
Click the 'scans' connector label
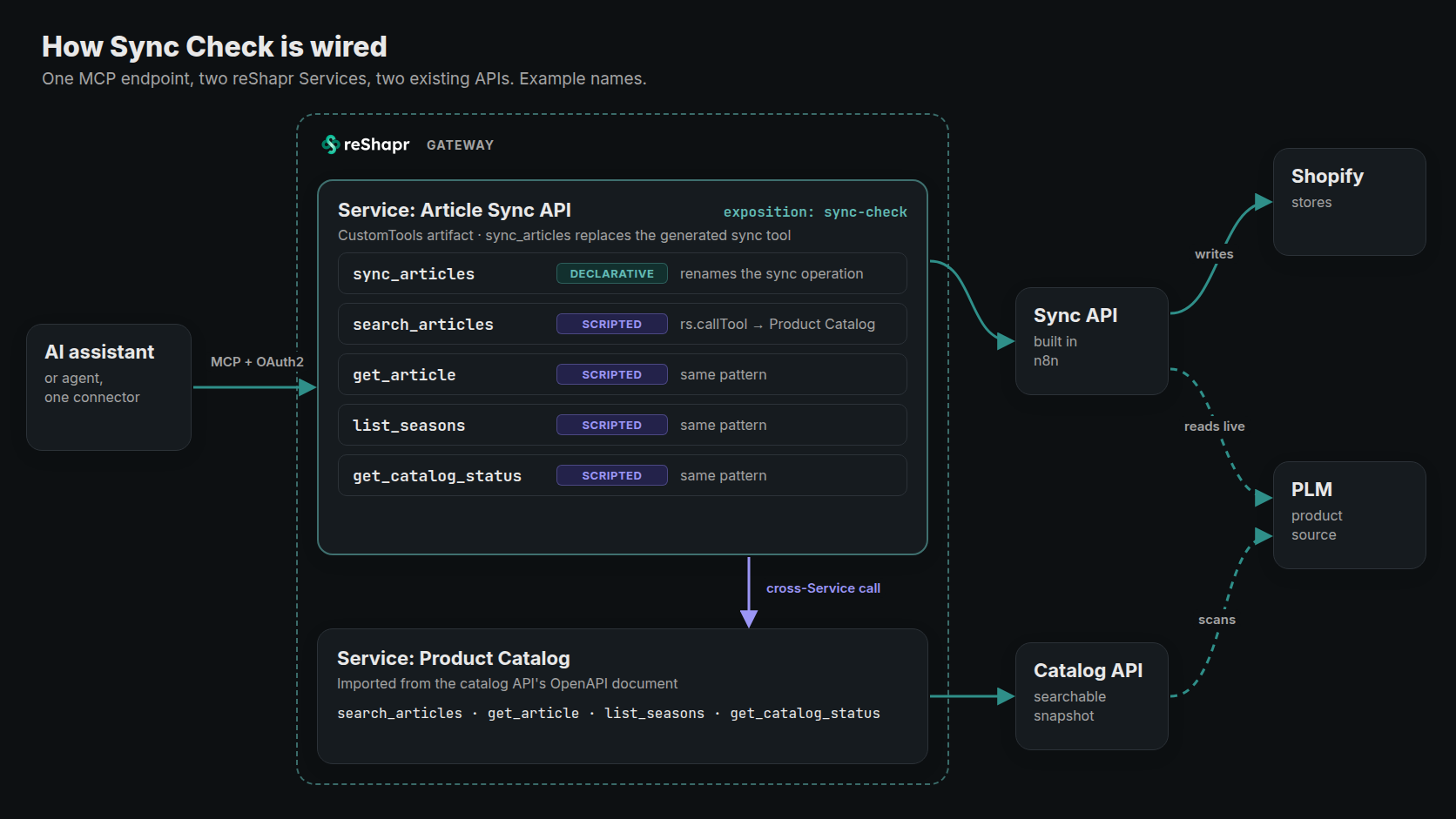tap(1217, 620)
